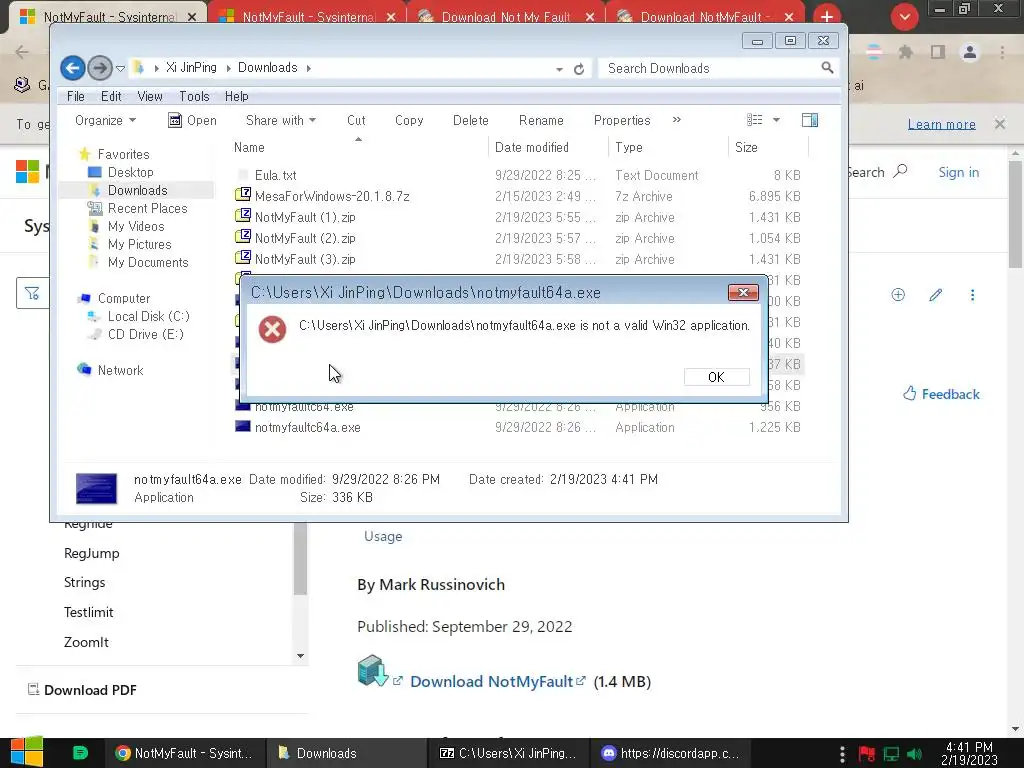Open Discord taskbar item

671,753
